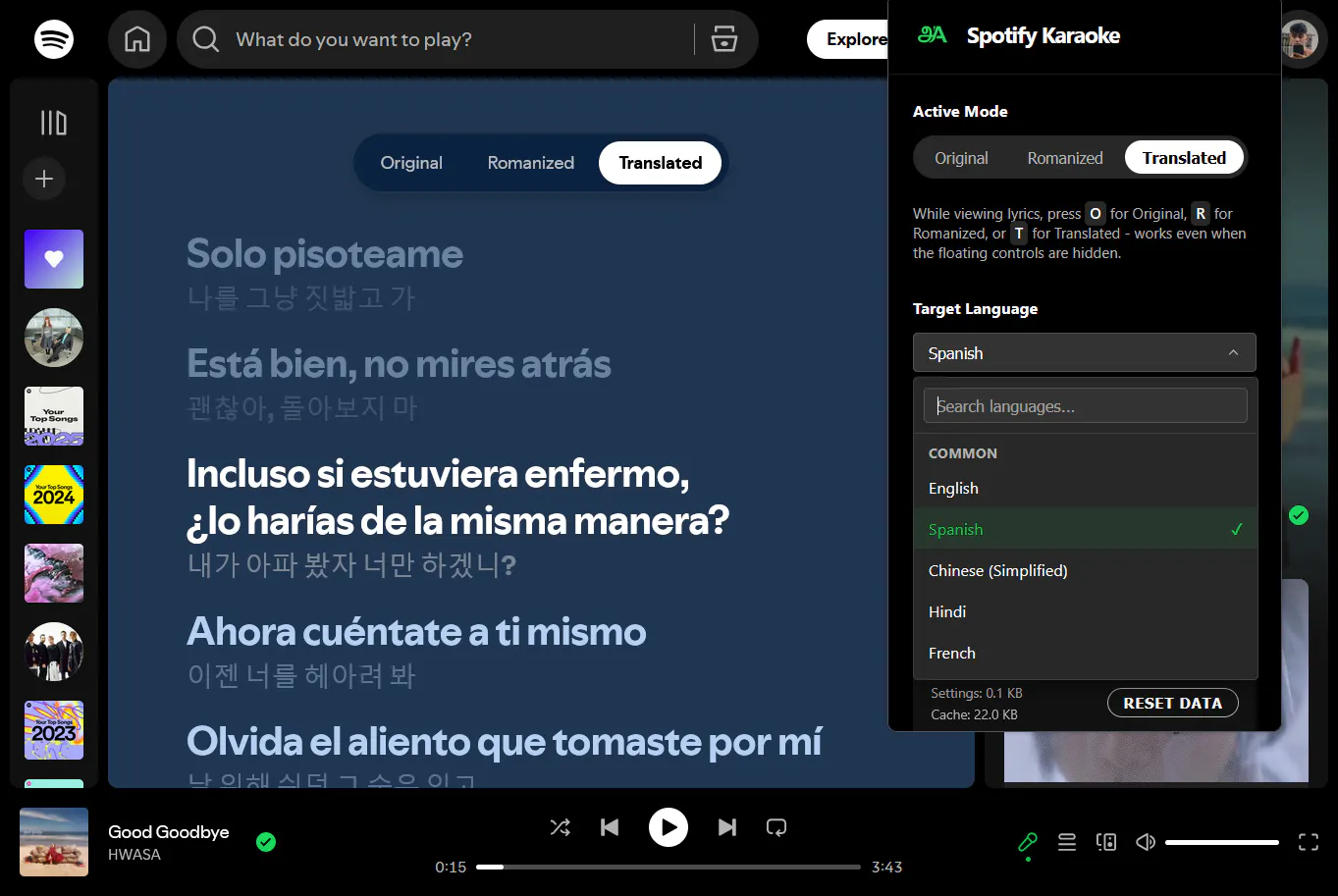Seek in the song progress bar
This screenshot has height=896, width=1338.
tap(669, 867)
